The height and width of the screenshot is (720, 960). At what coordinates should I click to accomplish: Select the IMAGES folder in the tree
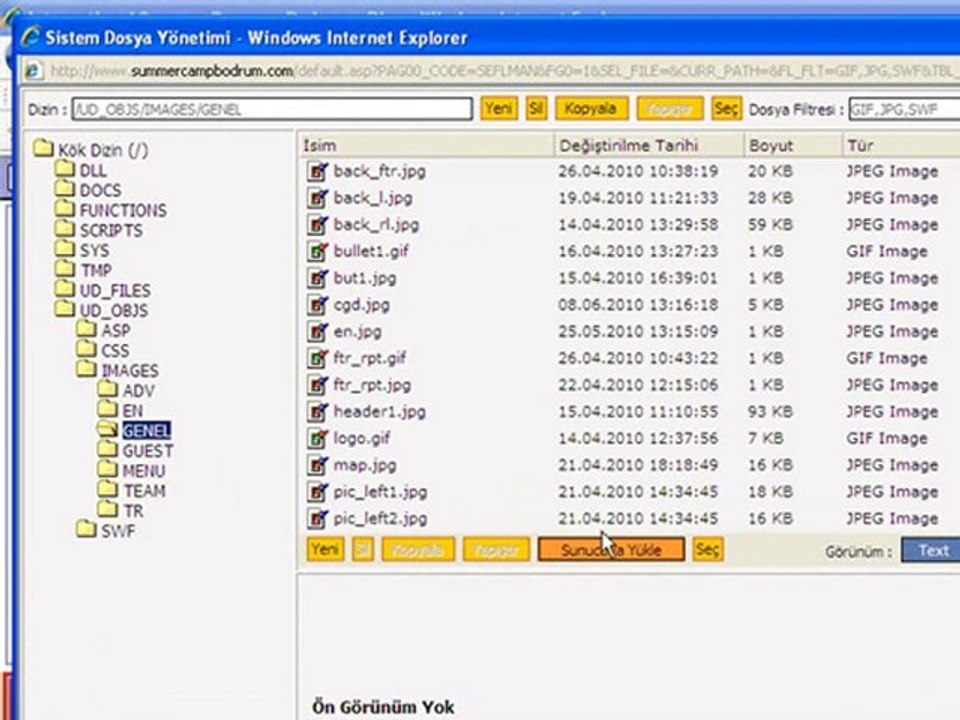click(x=130, y=371)
